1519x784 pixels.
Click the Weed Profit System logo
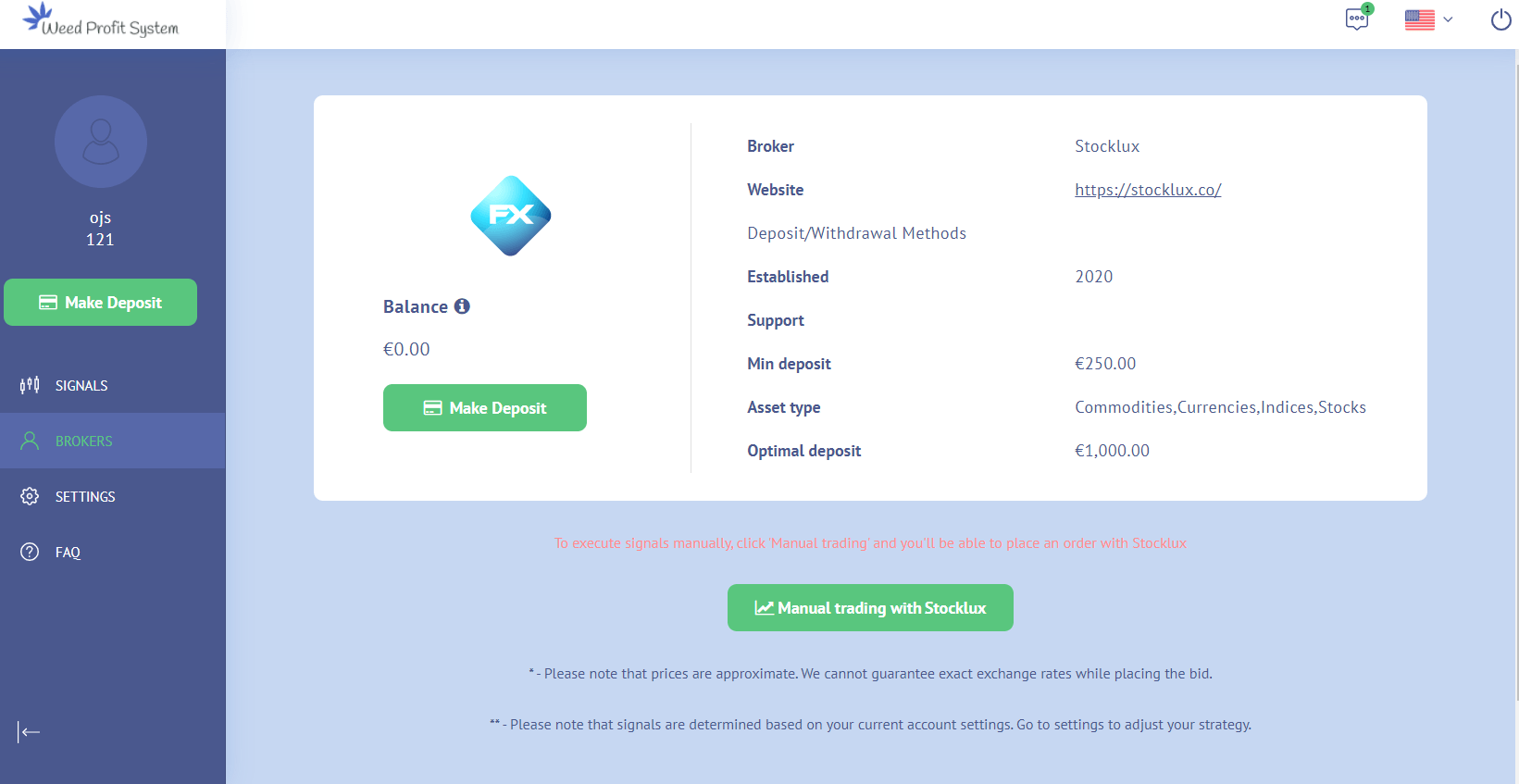click(101, 20)
